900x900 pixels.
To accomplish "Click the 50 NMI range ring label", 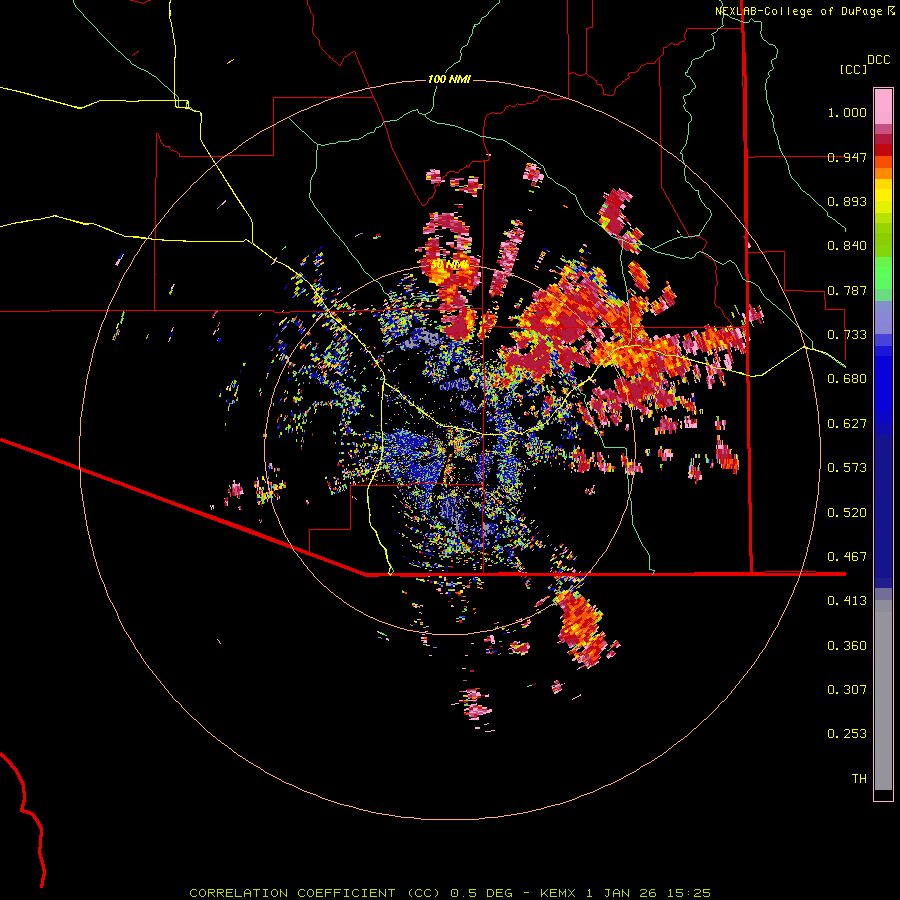I will point(449,265).
